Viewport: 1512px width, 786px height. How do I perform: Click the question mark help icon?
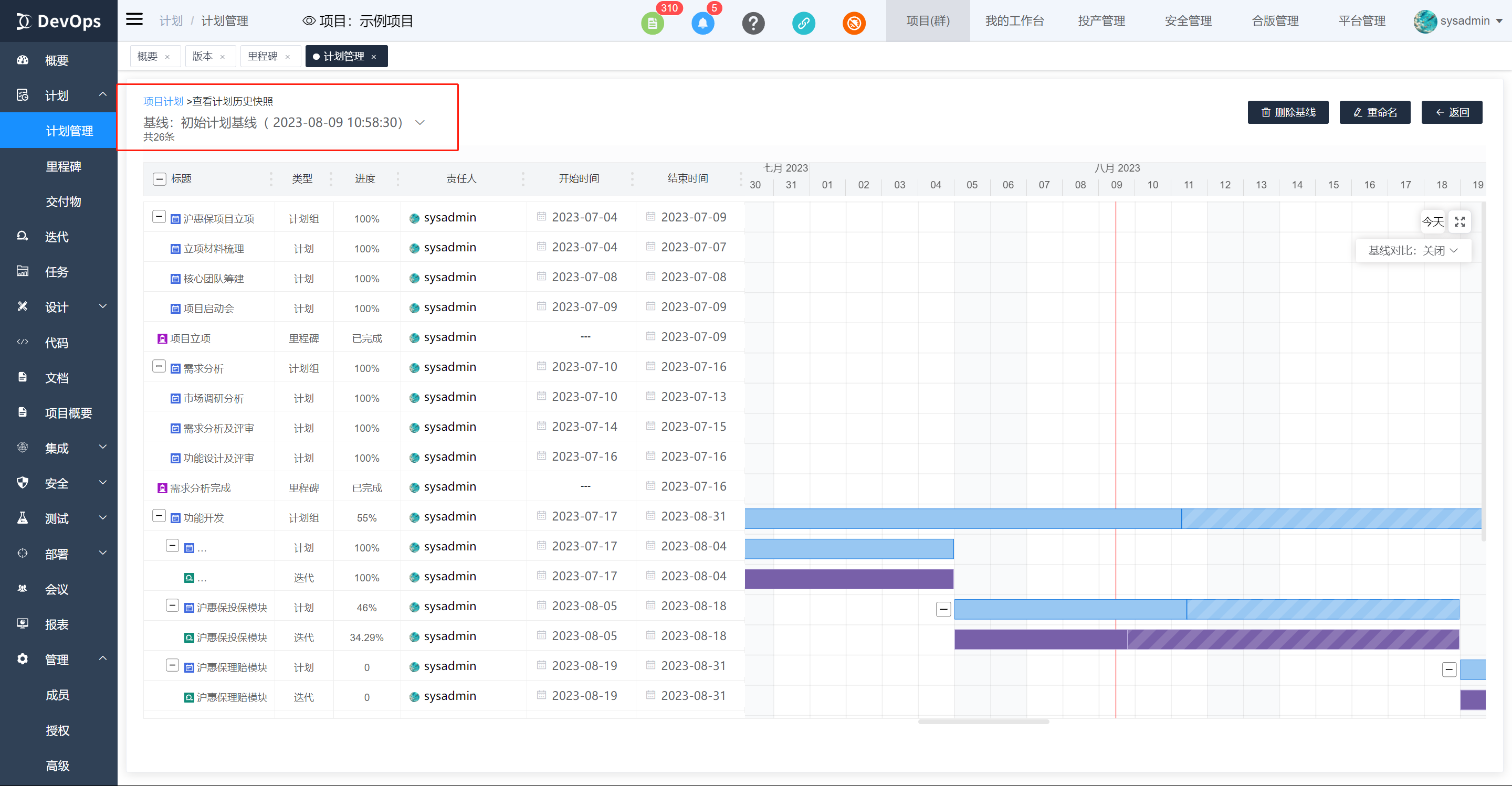[753, 24]
